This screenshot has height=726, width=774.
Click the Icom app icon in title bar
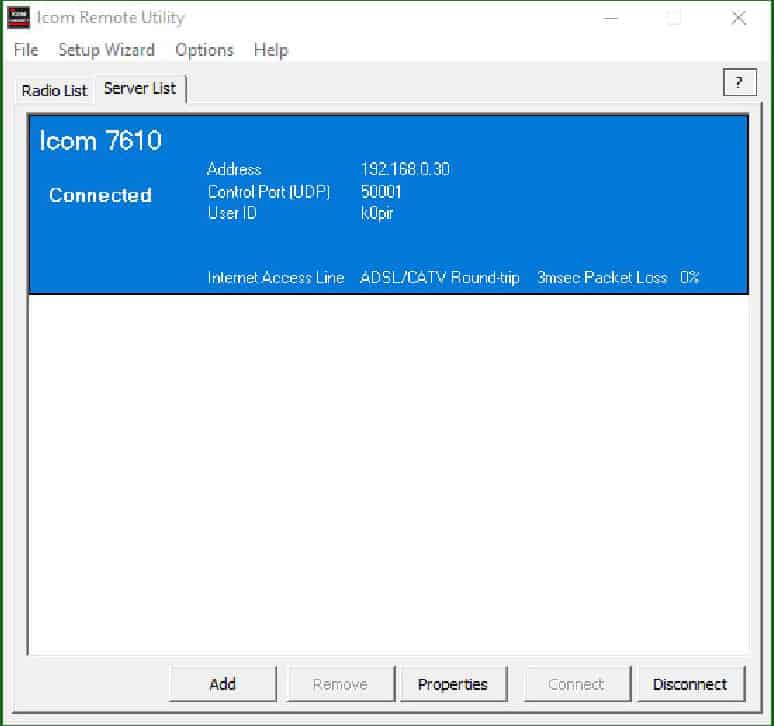point(18,18)
